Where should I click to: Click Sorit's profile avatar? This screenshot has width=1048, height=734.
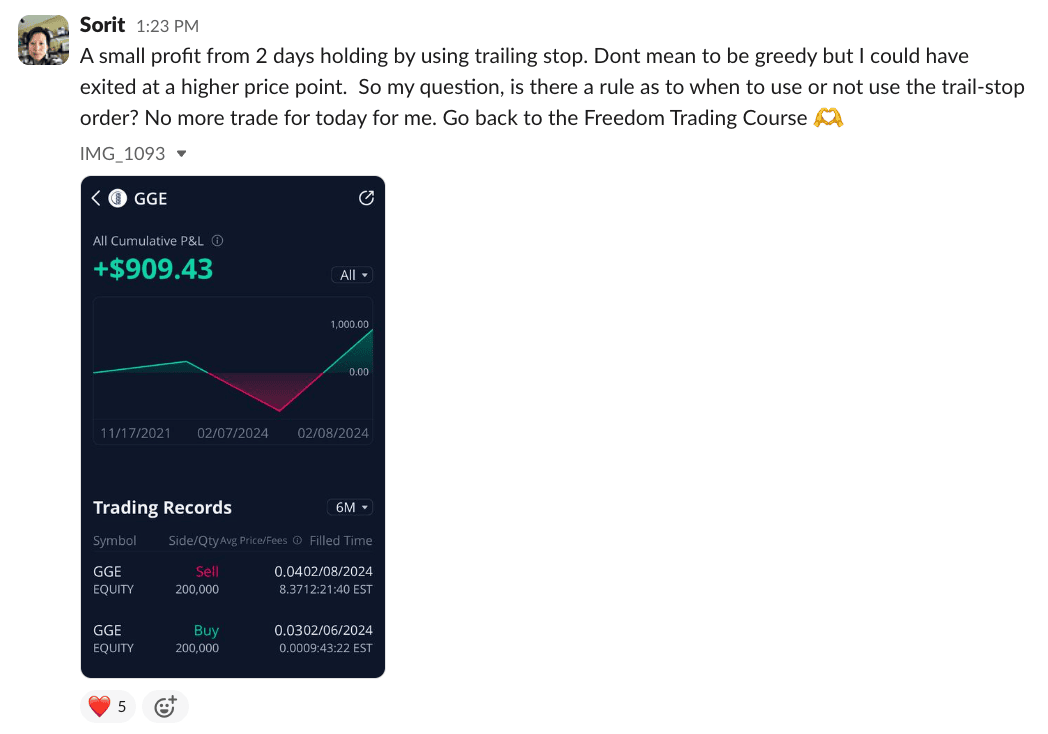[43, 40]
